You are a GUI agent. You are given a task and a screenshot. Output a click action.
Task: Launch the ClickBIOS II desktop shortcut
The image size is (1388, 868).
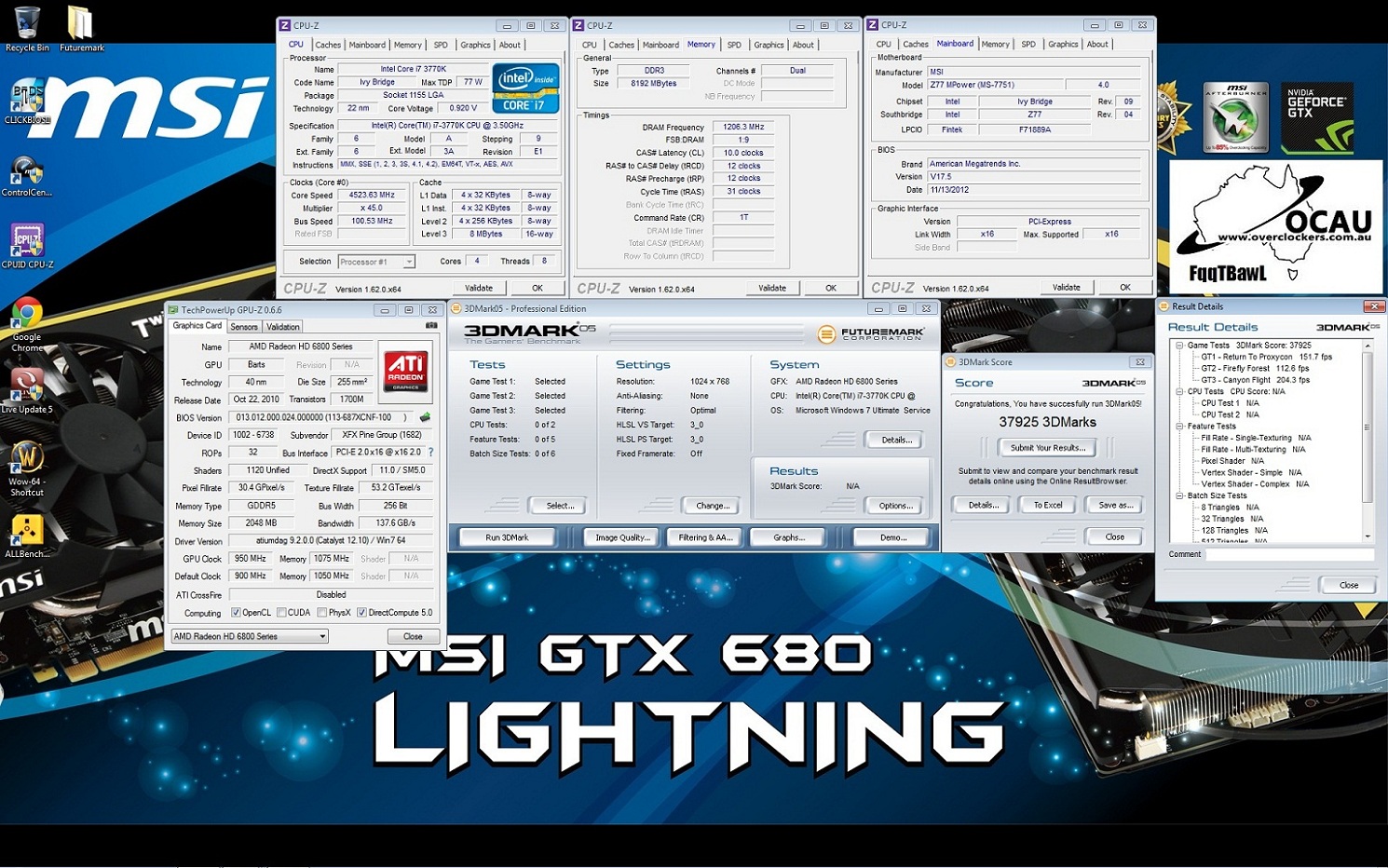tap(27, 102)
